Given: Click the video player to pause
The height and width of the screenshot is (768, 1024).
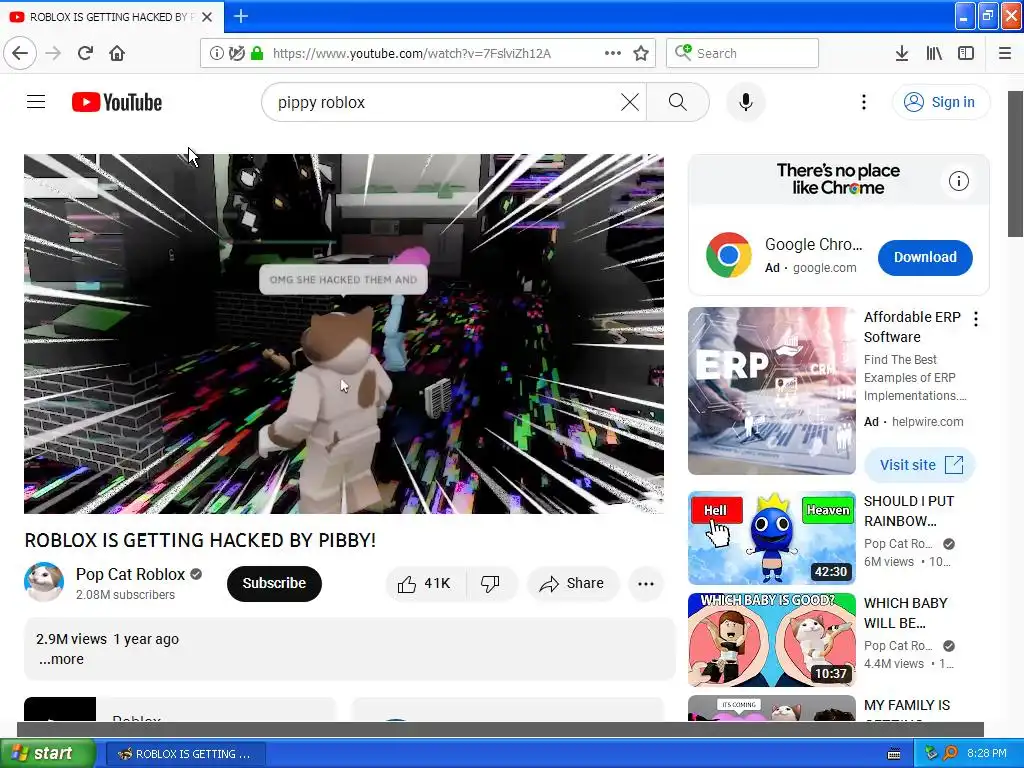Looking at the screenshot, I should pyautogui.click(x=344, y=334).
